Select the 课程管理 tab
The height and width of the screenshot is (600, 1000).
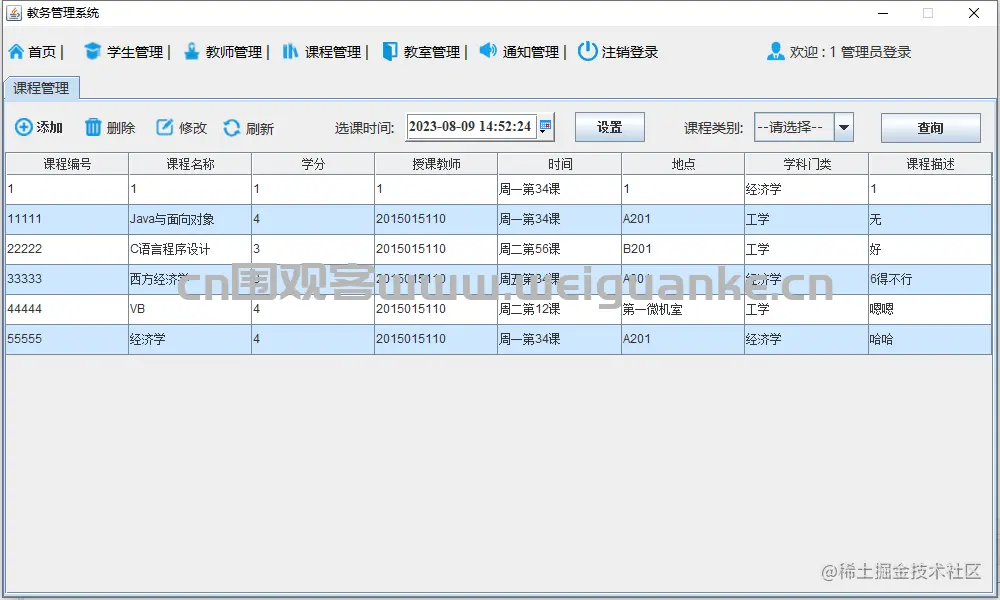pos(41,88)
